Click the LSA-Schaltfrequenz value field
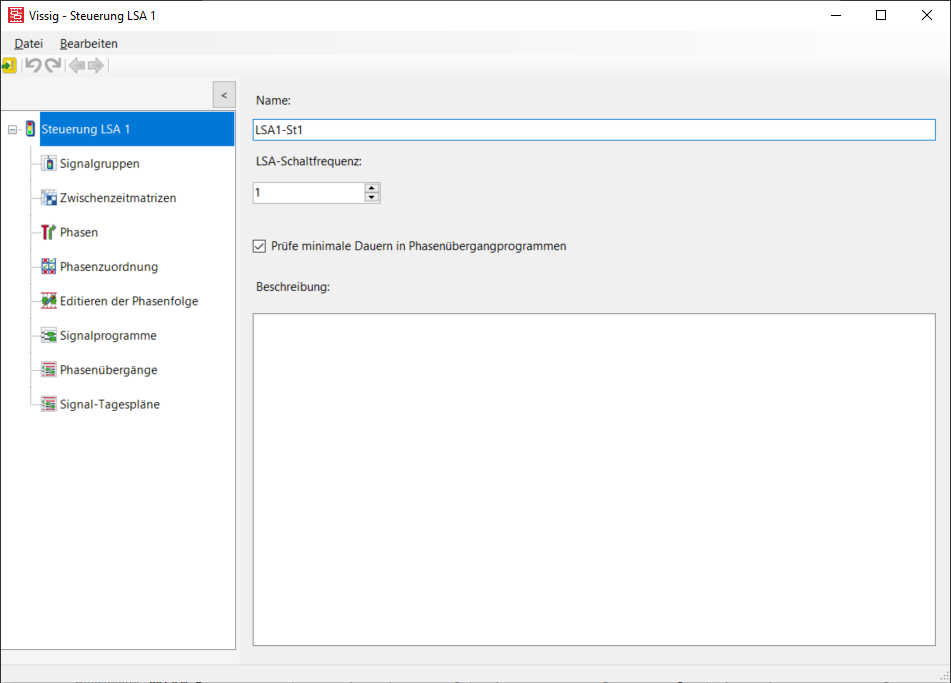The image size is (951, 683). pos(309,193)
